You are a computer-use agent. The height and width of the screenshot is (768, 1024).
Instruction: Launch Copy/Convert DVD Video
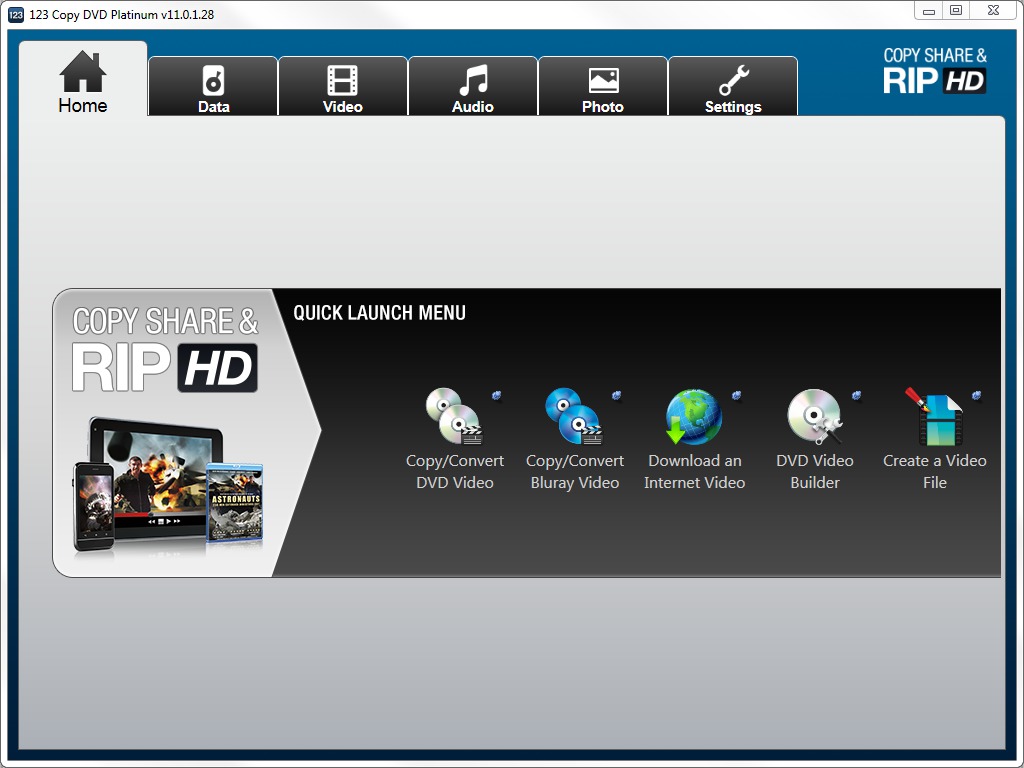455,439
